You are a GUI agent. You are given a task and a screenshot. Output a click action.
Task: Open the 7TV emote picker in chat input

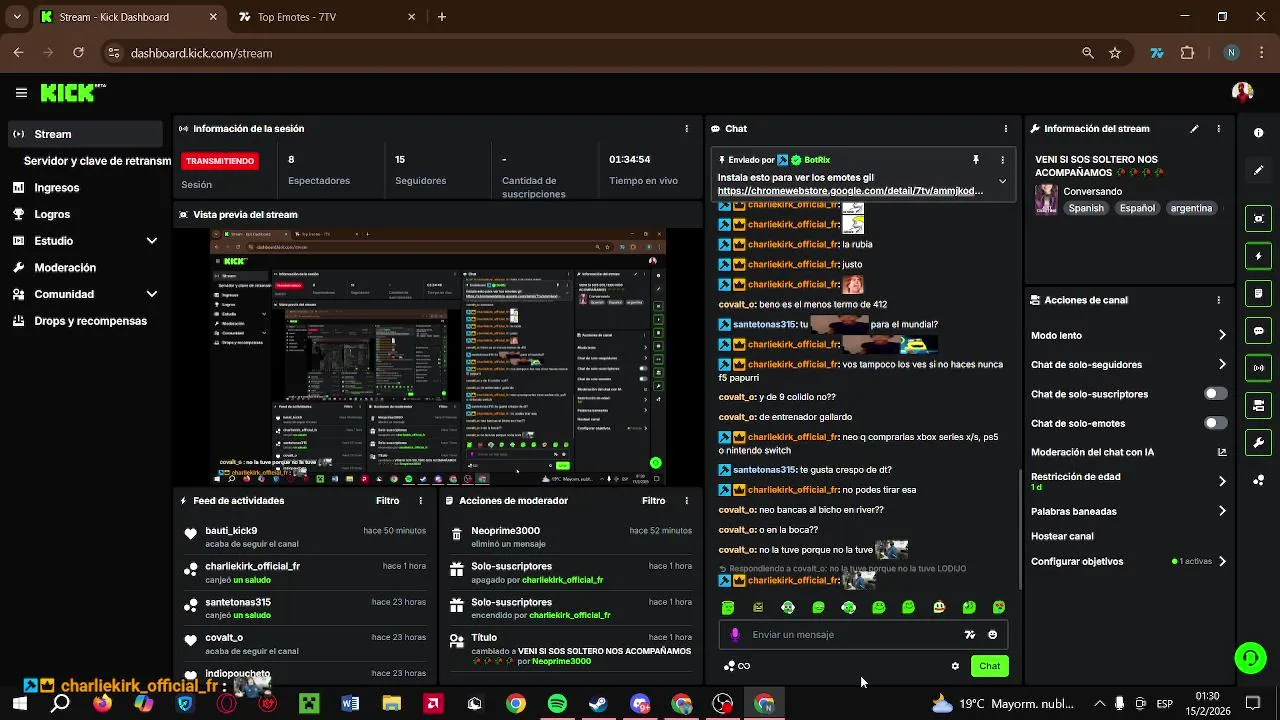coord(969,635)
